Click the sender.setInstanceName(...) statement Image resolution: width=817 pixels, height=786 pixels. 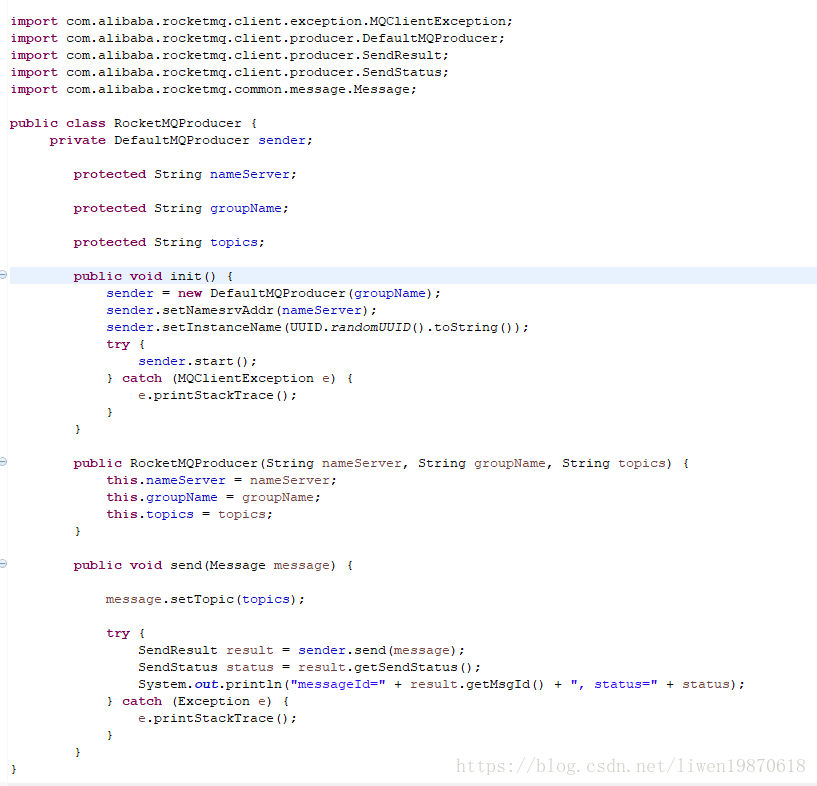[317, 327]
